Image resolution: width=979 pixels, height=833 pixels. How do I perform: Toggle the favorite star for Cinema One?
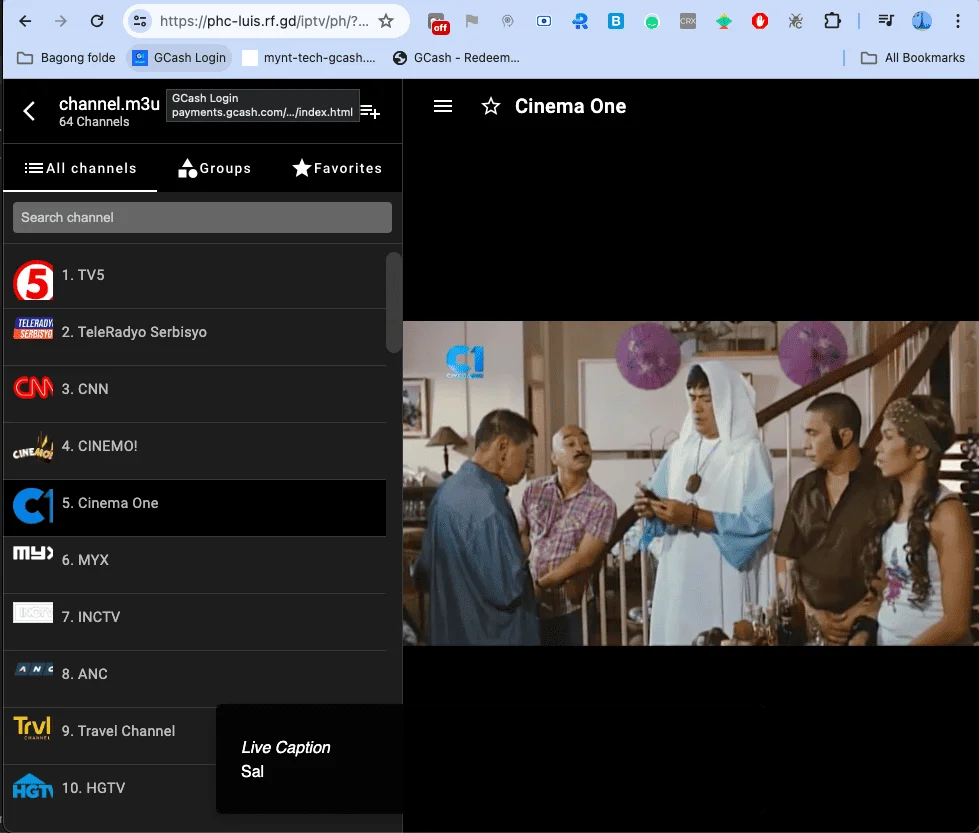[491, 106]
